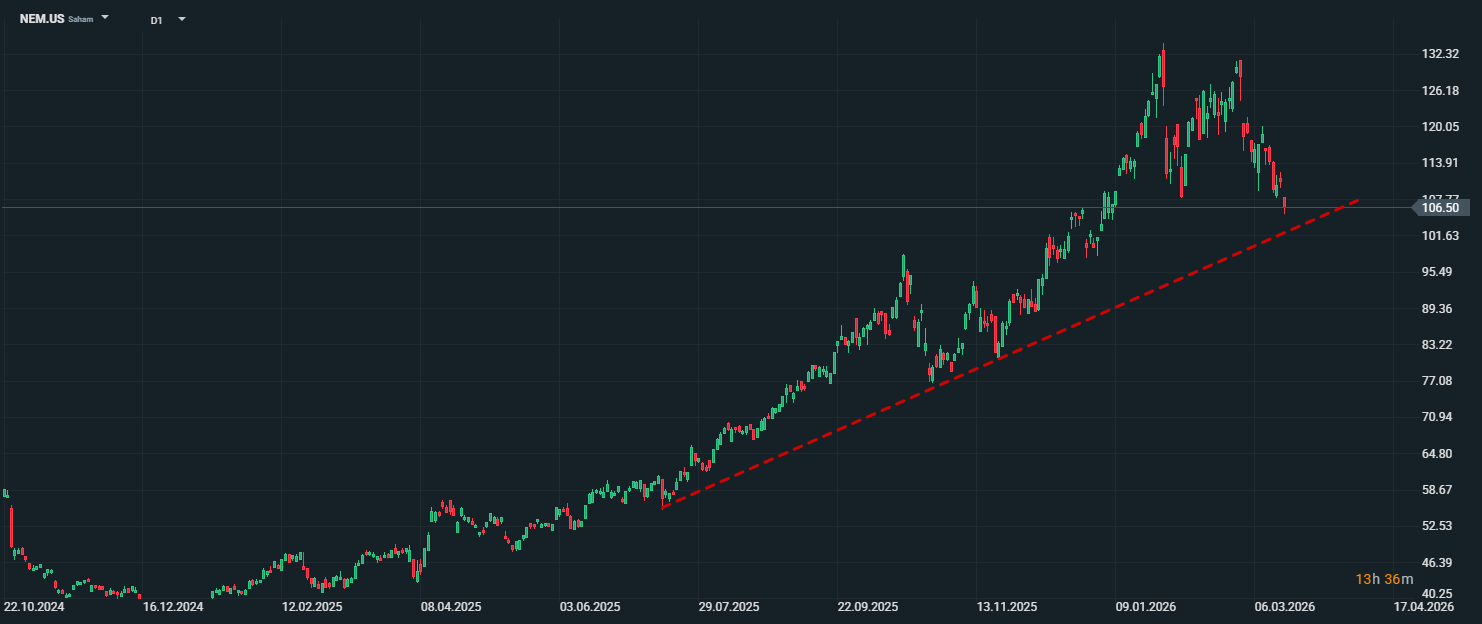Click the 132.32 price axis label
Viewport: 1482px width, 624px height.
click(x=1440, y=54)
